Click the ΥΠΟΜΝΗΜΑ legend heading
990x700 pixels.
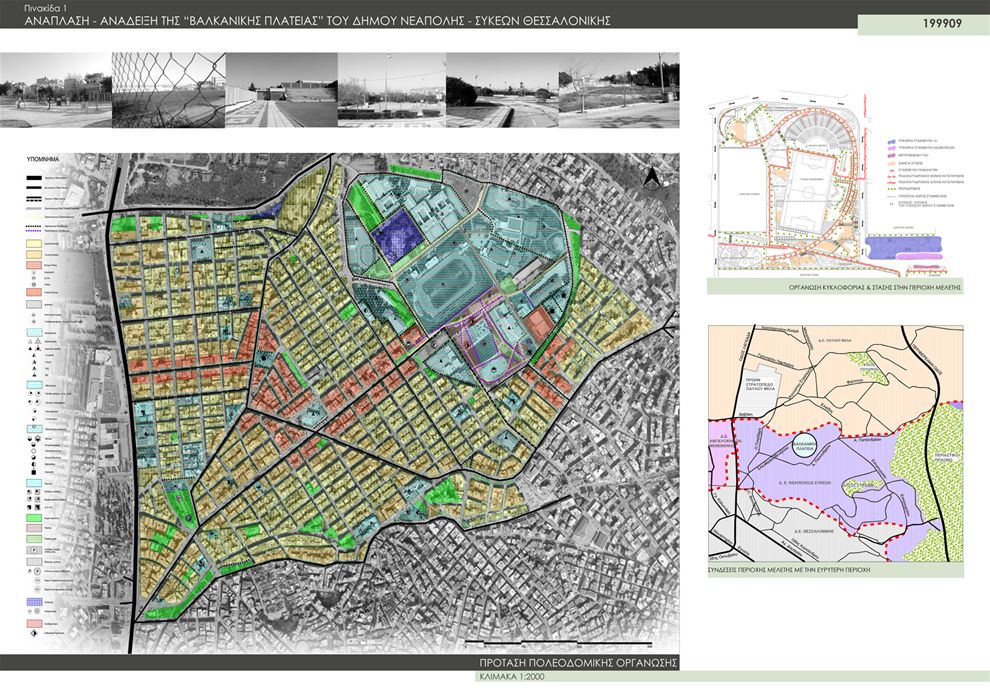(x=47, y=159)
